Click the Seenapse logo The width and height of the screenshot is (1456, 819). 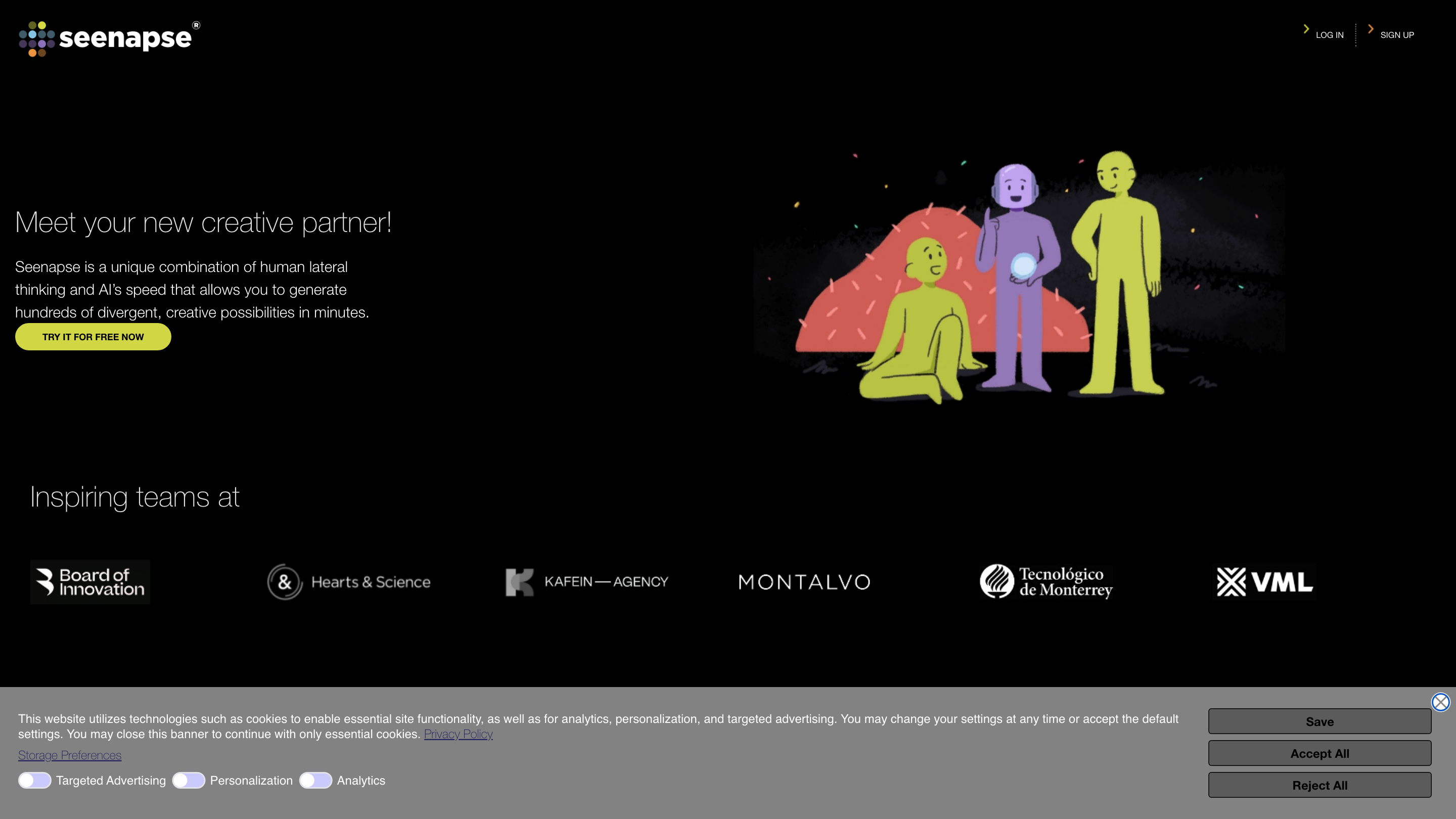click(x=109, y=38)
